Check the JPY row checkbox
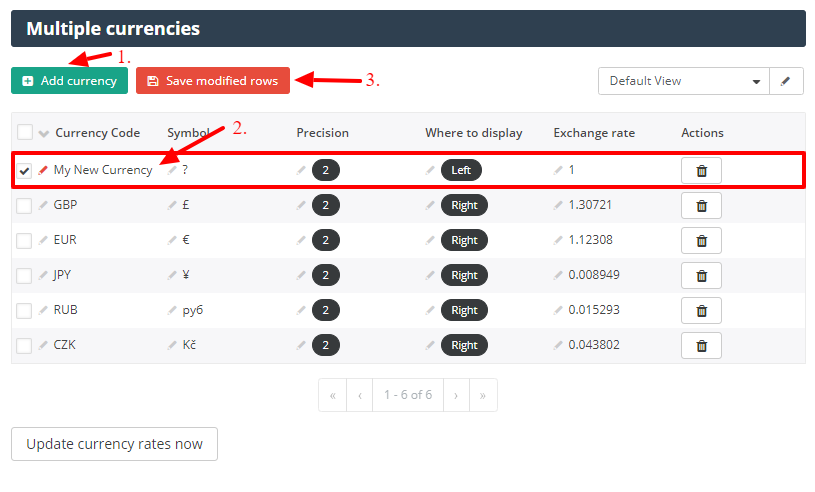Viewport: 815px width, 492px height. pos(24,275)
